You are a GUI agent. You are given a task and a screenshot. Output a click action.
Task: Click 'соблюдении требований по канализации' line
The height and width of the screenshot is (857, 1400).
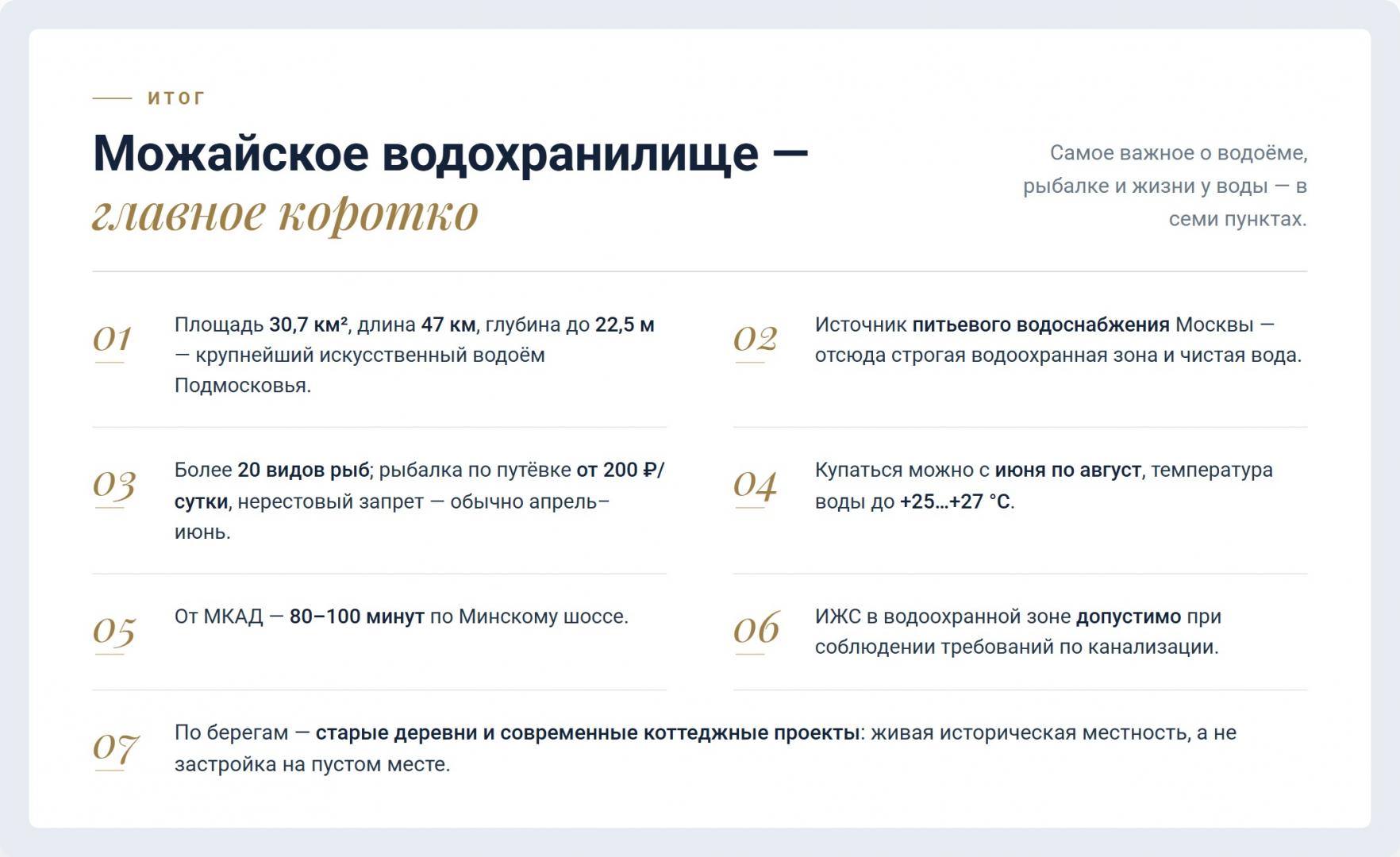pos(1017,647)
